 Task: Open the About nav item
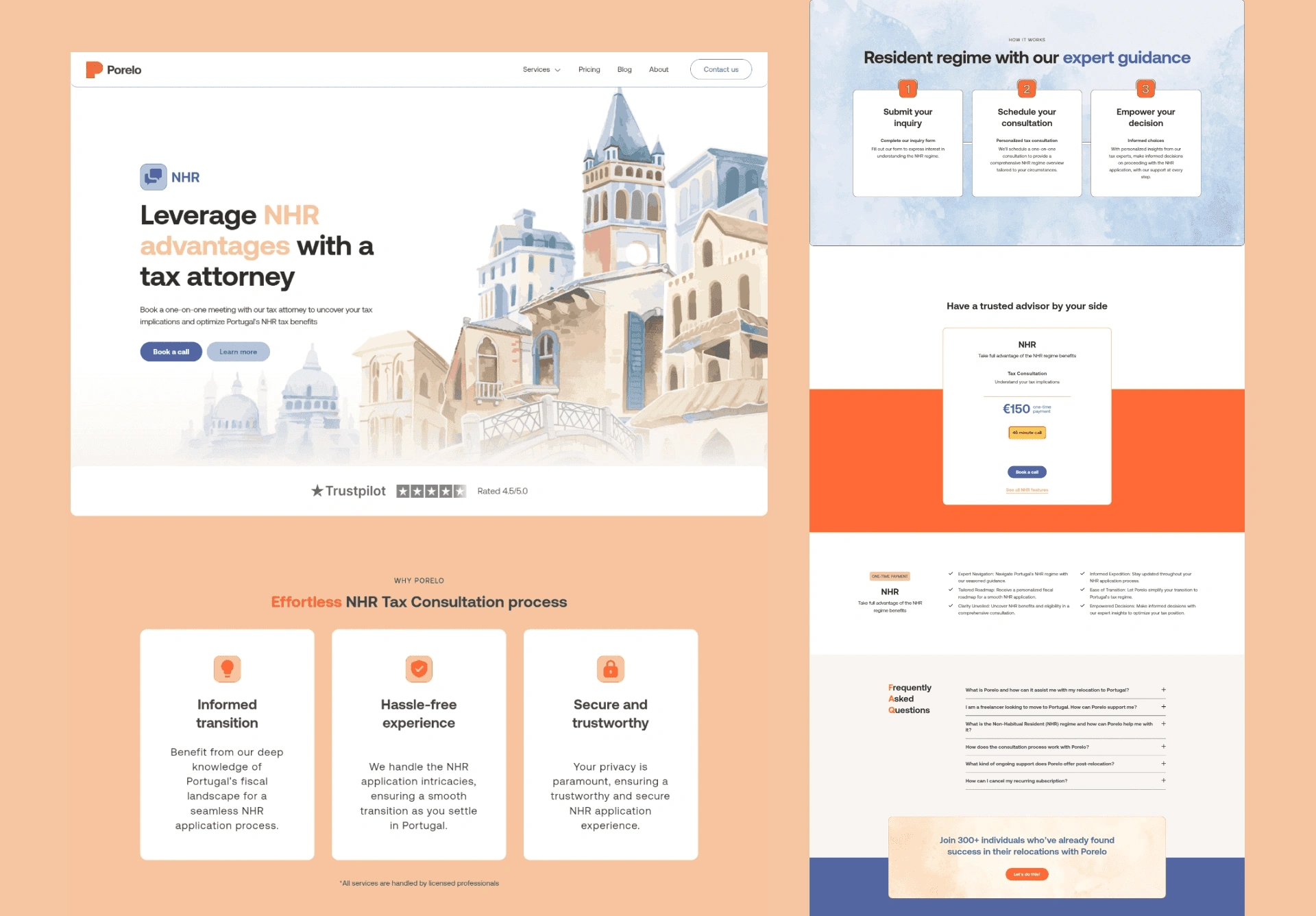659,69
